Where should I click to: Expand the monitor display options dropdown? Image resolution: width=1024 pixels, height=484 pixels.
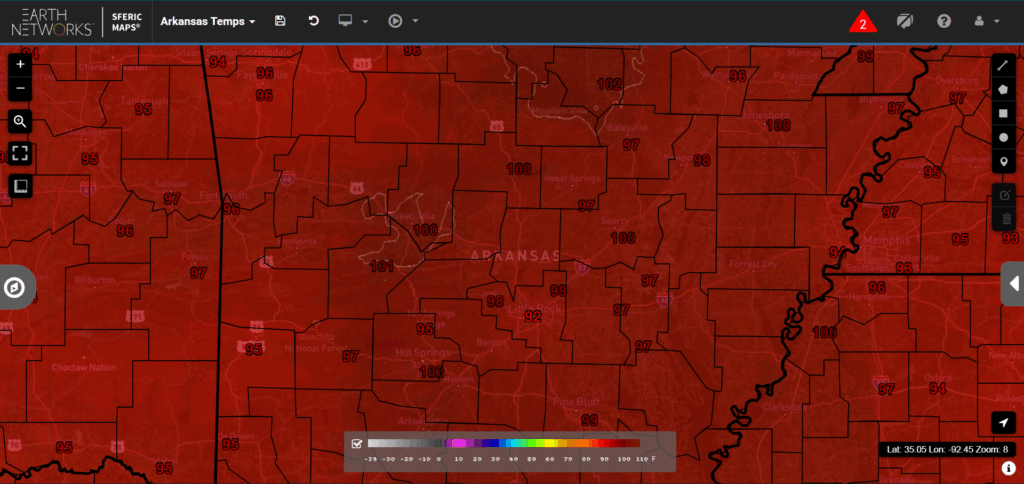[x=354, y=21]
